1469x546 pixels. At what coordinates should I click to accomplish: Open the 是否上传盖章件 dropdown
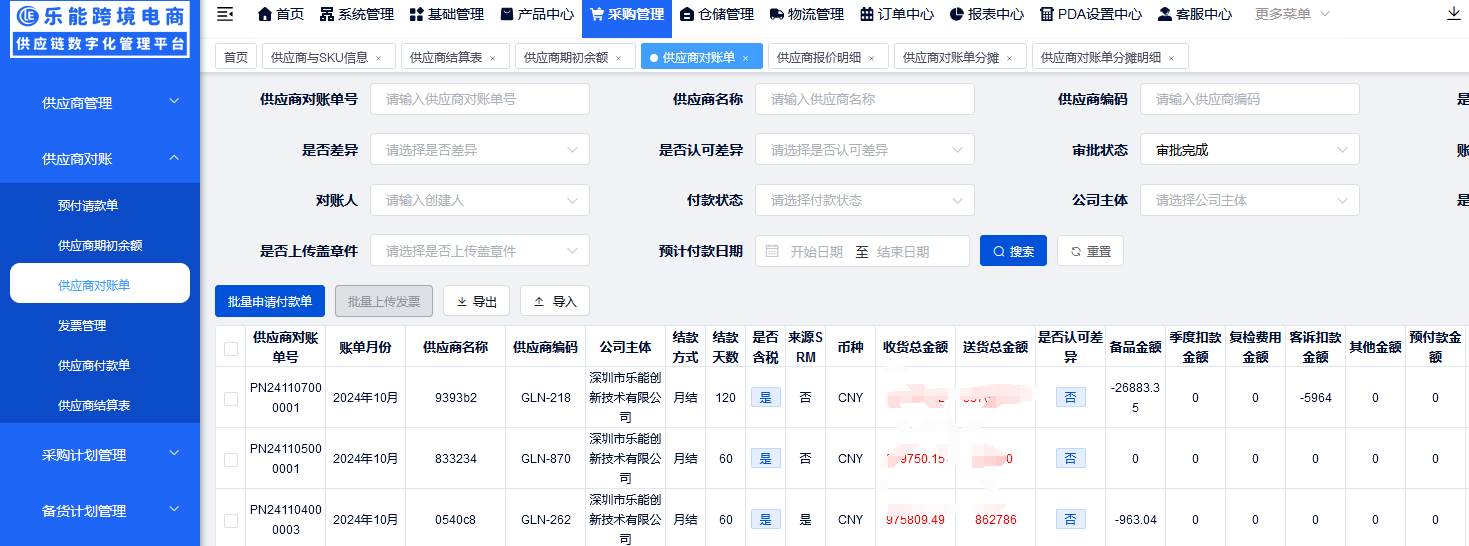point(480,251)
